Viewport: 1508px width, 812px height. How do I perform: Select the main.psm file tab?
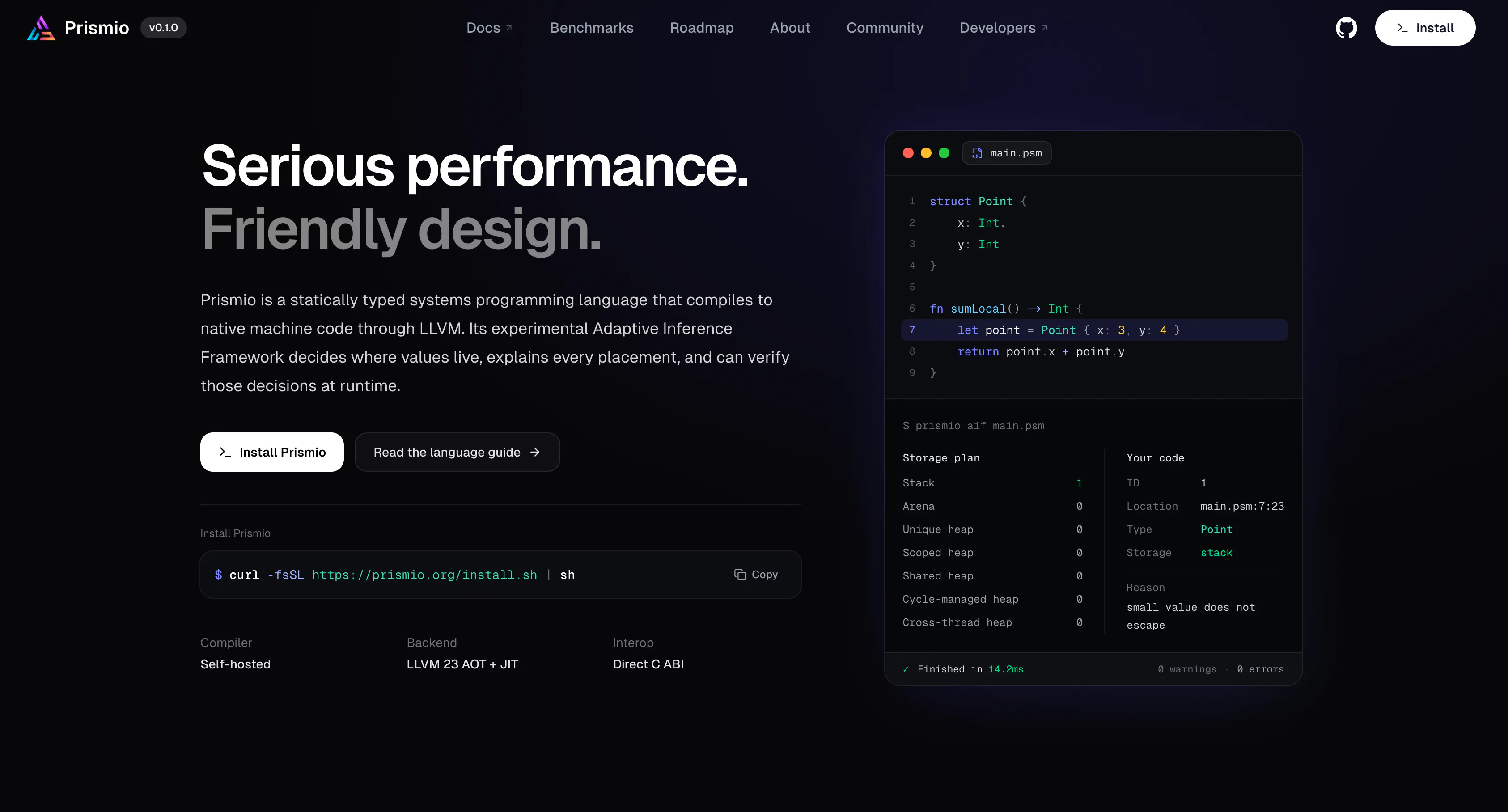(1006, 153)
